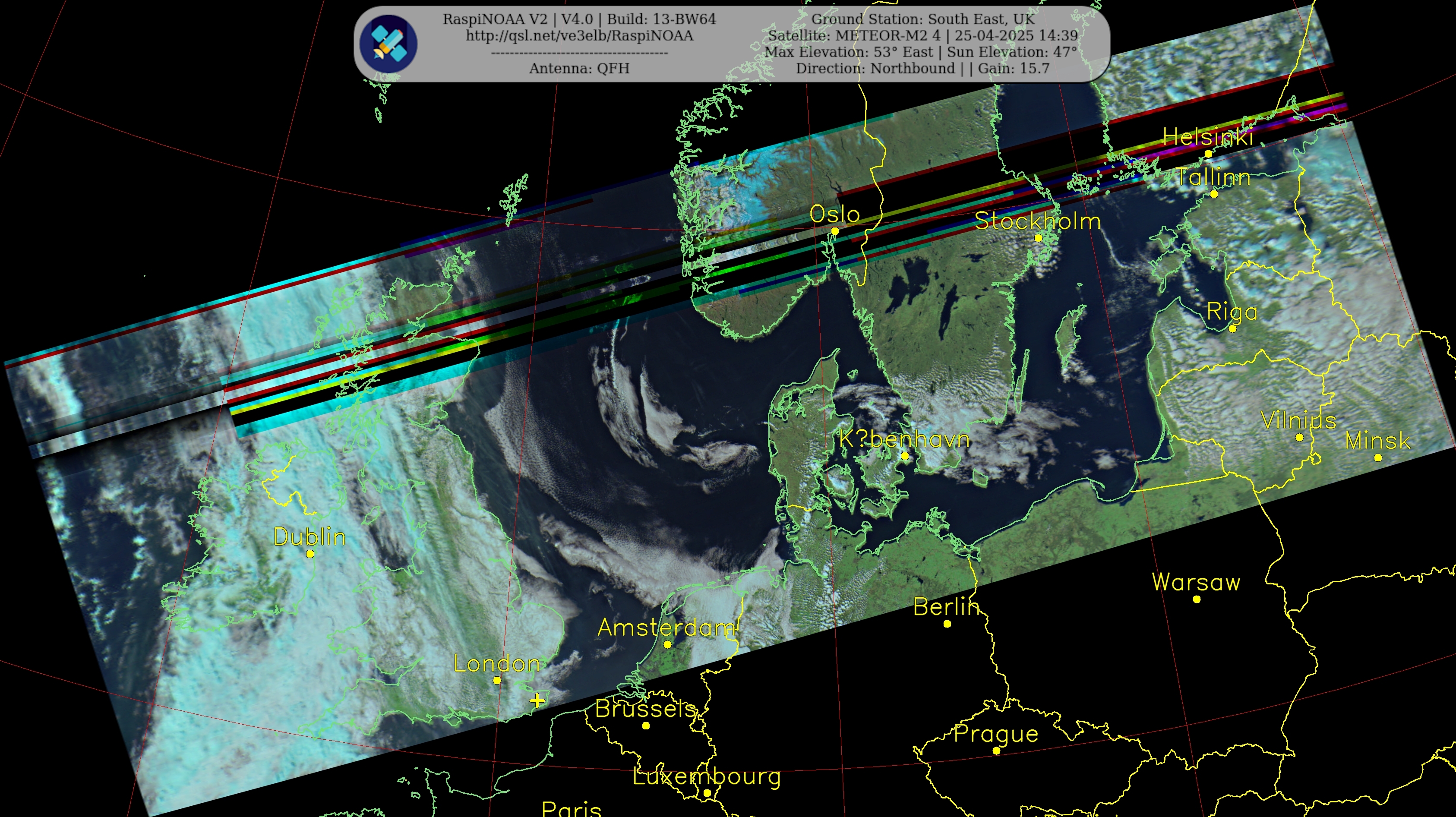The width and height of the screenshot is (1456, 817).
Task: Click the Oslo city dot marker
Action: click(x=835, y=231)
